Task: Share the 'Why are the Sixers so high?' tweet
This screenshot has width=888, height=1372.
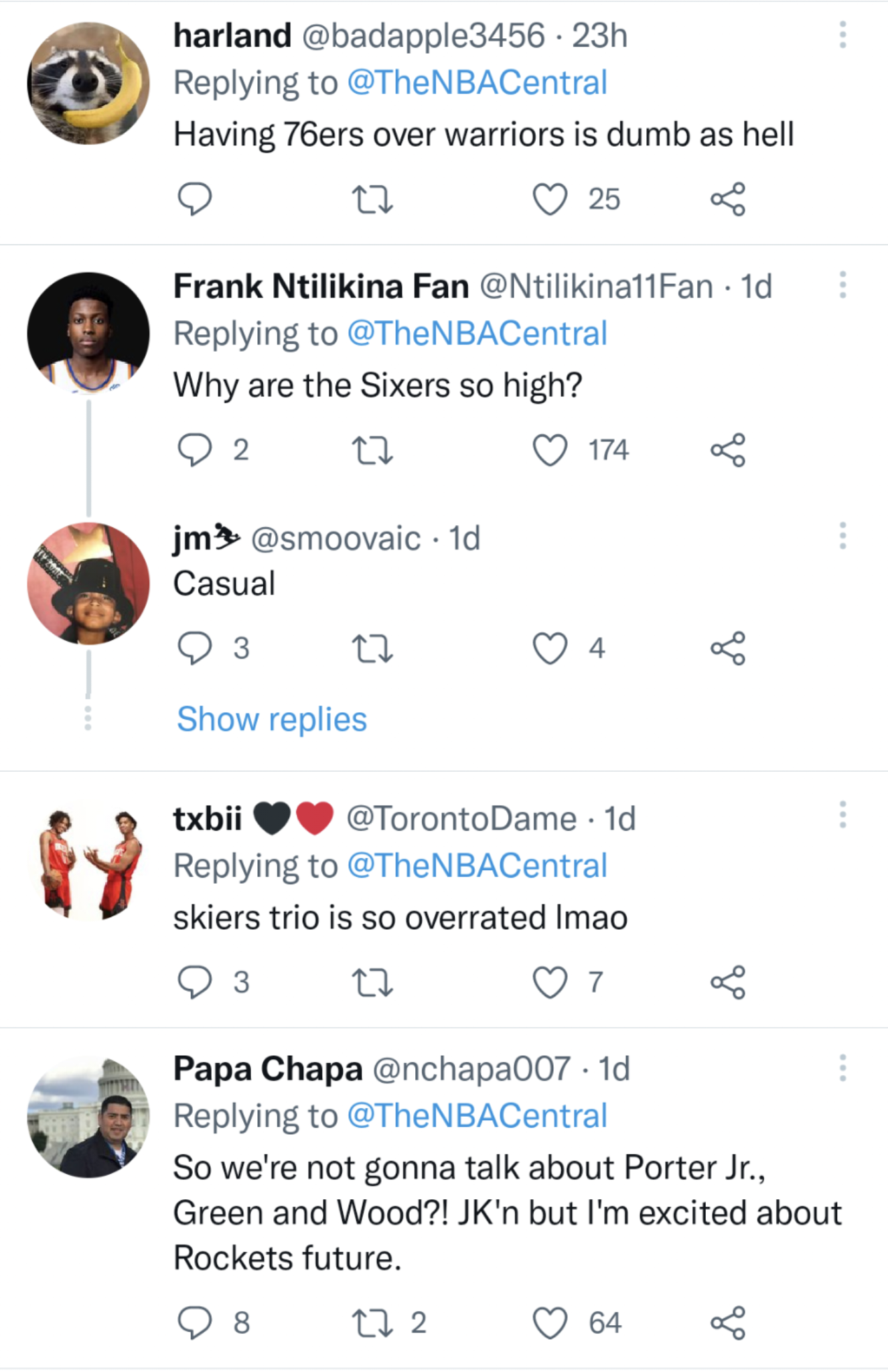Action: (728, 450)
